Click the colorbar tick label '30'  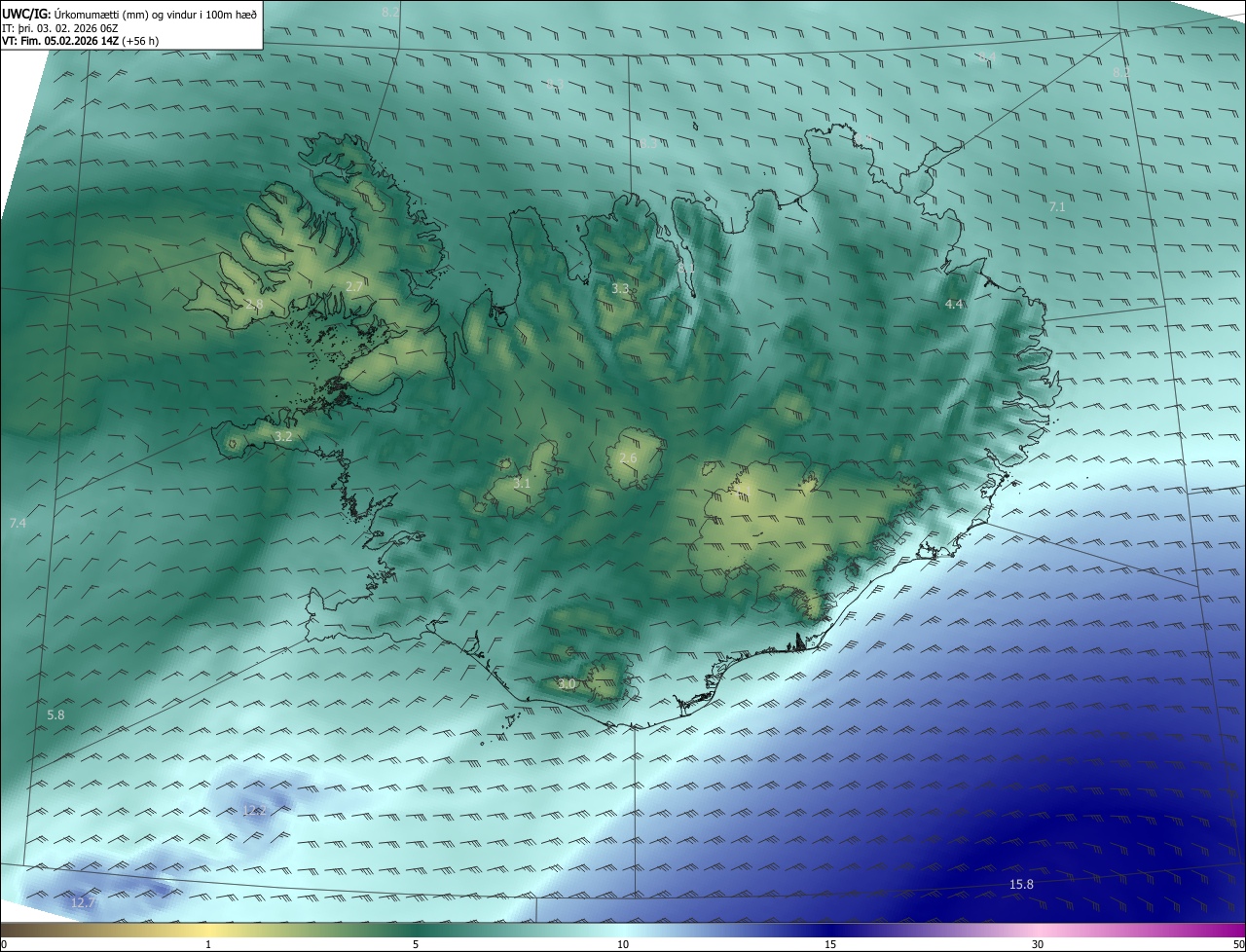click(1038, 944)
